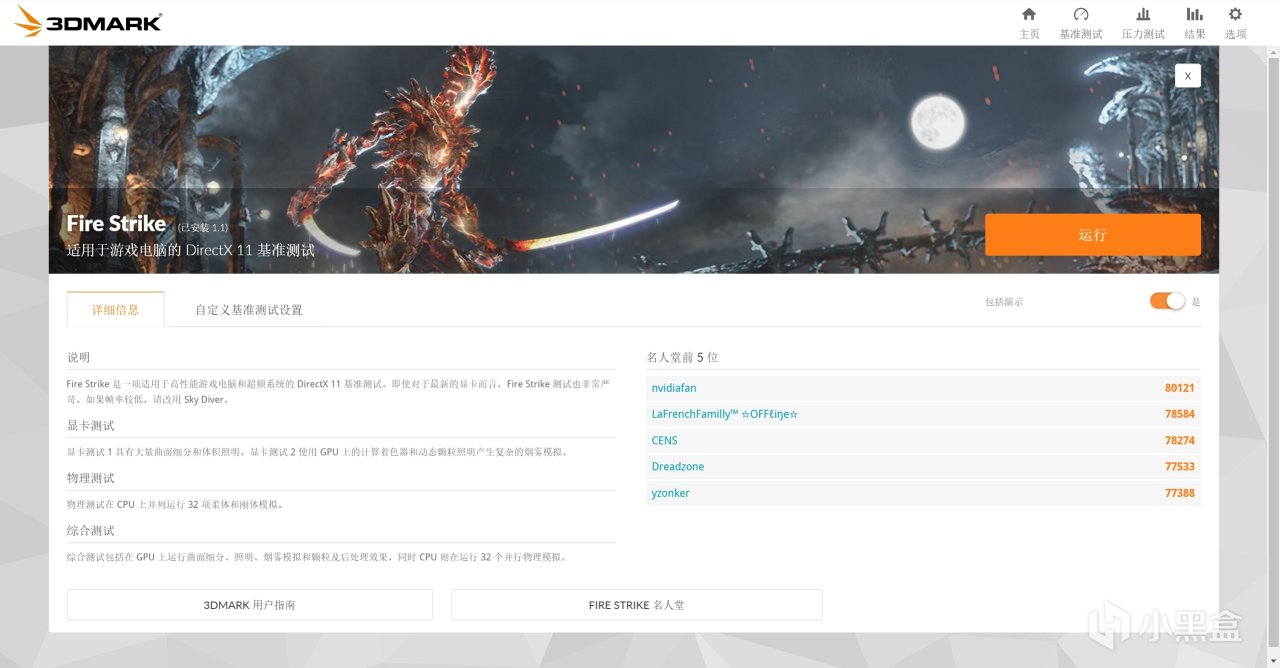The width and height of the screenshot is (1280, 668).
Task: Click the score 77533
Action: coord(1180,467)
